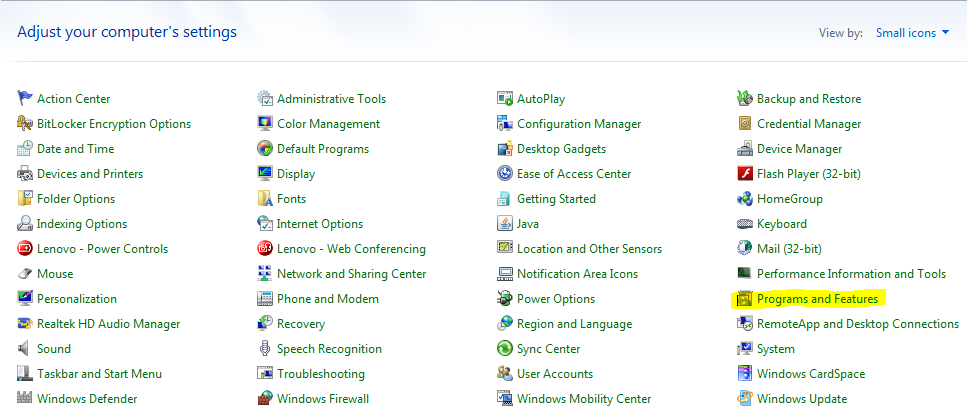
Task: Open the Lenovo Power Controls icon
Action: pos(25,248)
